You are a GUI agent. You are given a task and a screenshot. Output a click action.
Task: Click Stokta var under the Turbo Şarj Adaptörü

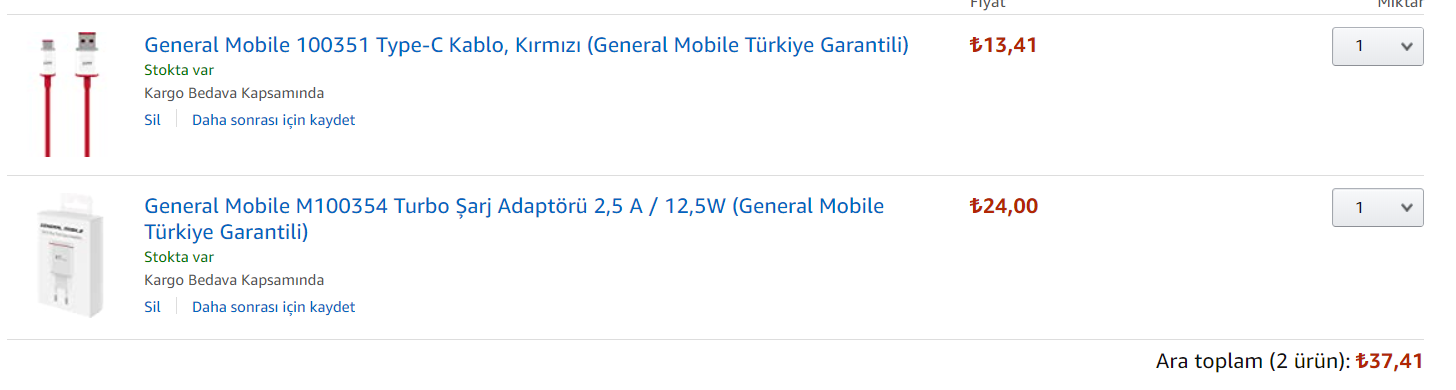click(x=179, y=257)
